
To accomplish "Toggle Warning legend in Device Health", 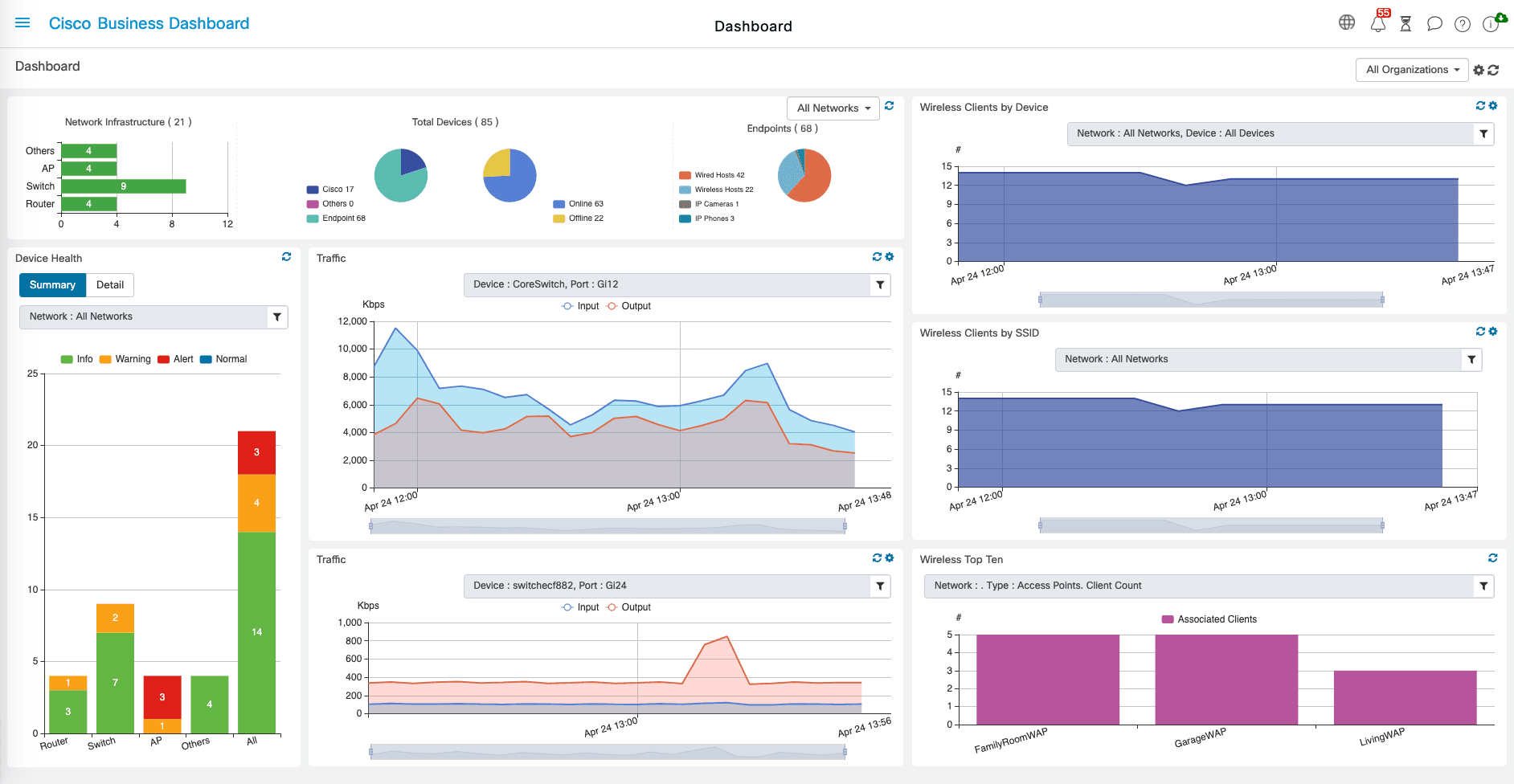I will (x=125, y=359).
